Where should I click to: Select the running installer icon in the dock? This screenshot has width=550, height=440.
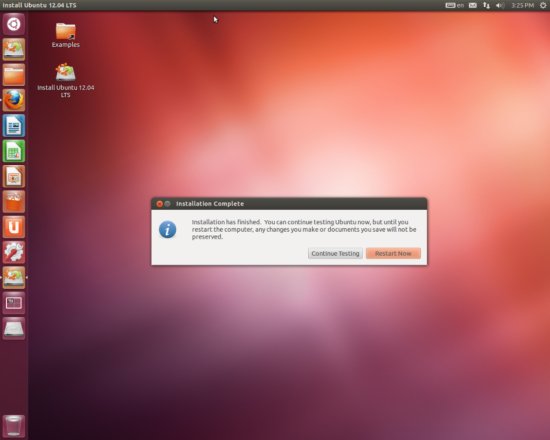(x=14, y=277)
